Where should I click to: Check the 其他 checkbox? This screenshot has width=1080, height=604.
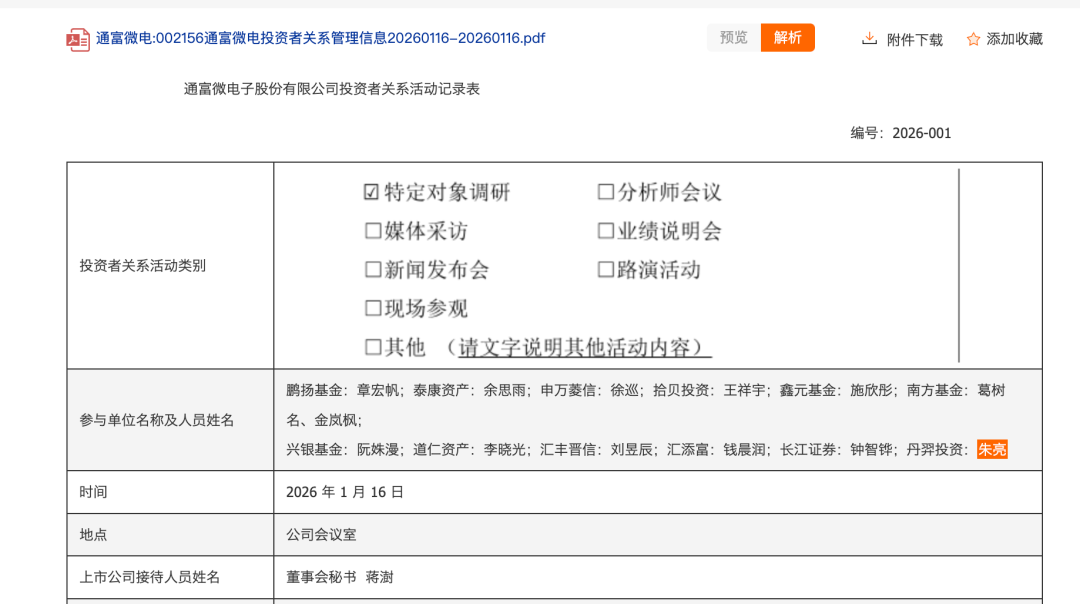coord(372,347)
